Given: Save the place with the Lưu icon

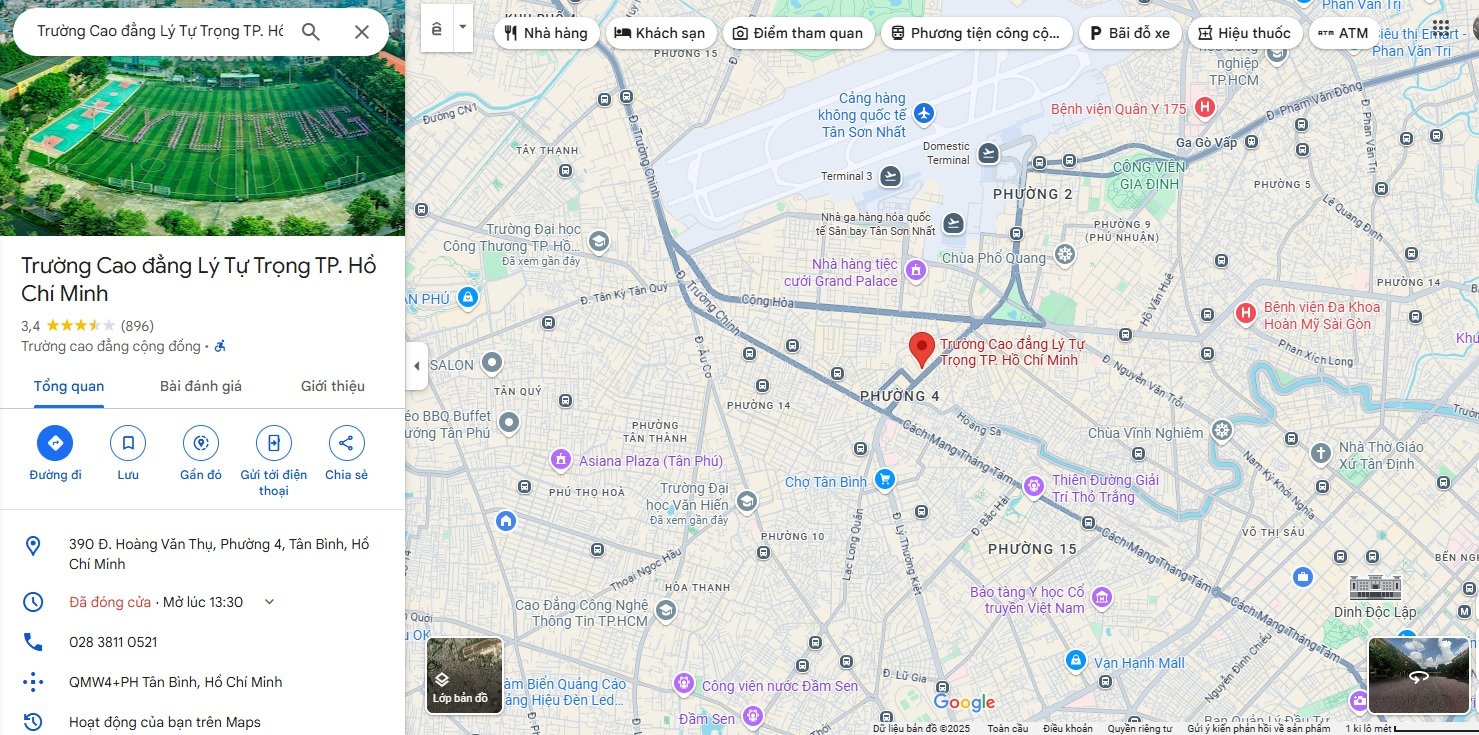Looking at the screenshot, I should coord(128,443).
